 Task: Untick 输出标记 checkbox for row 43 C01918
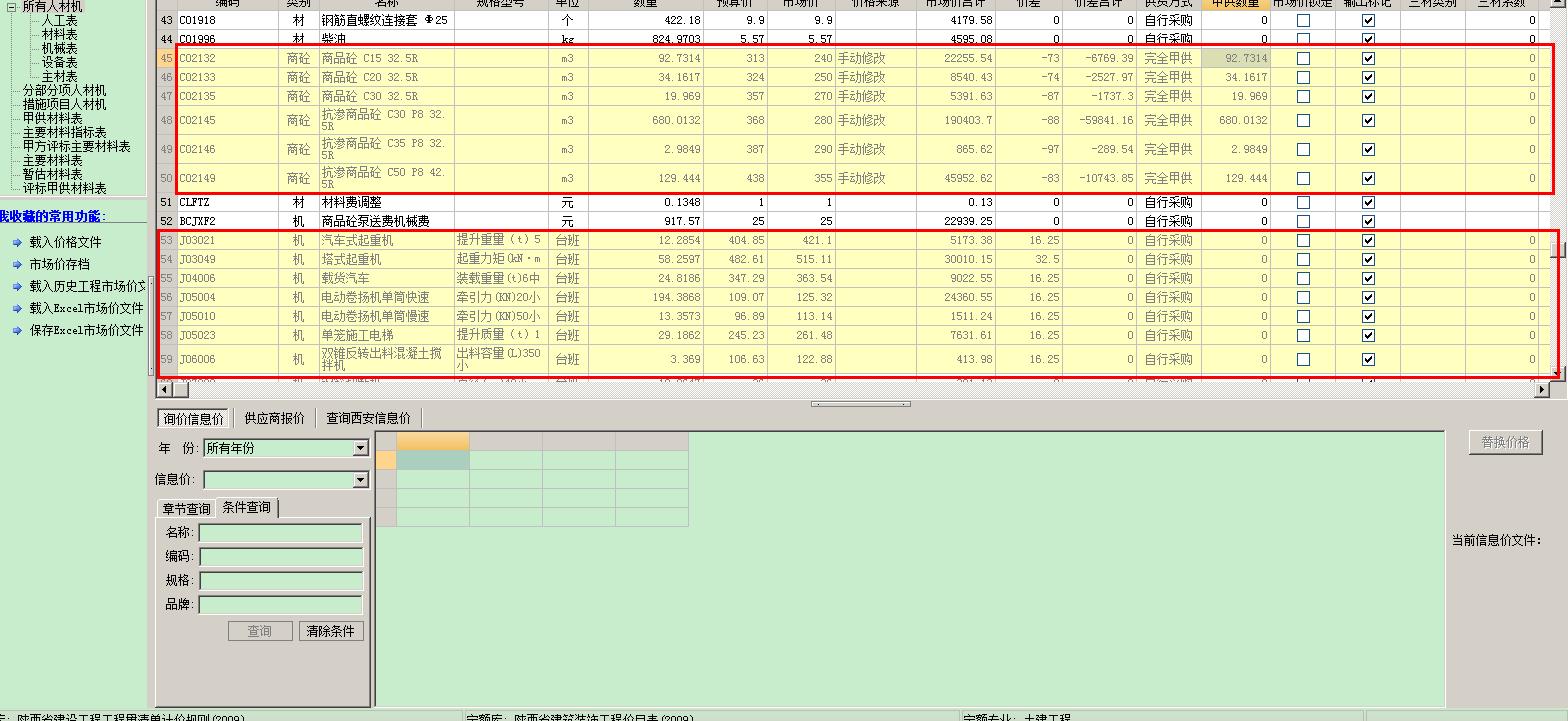point(1368,20)
